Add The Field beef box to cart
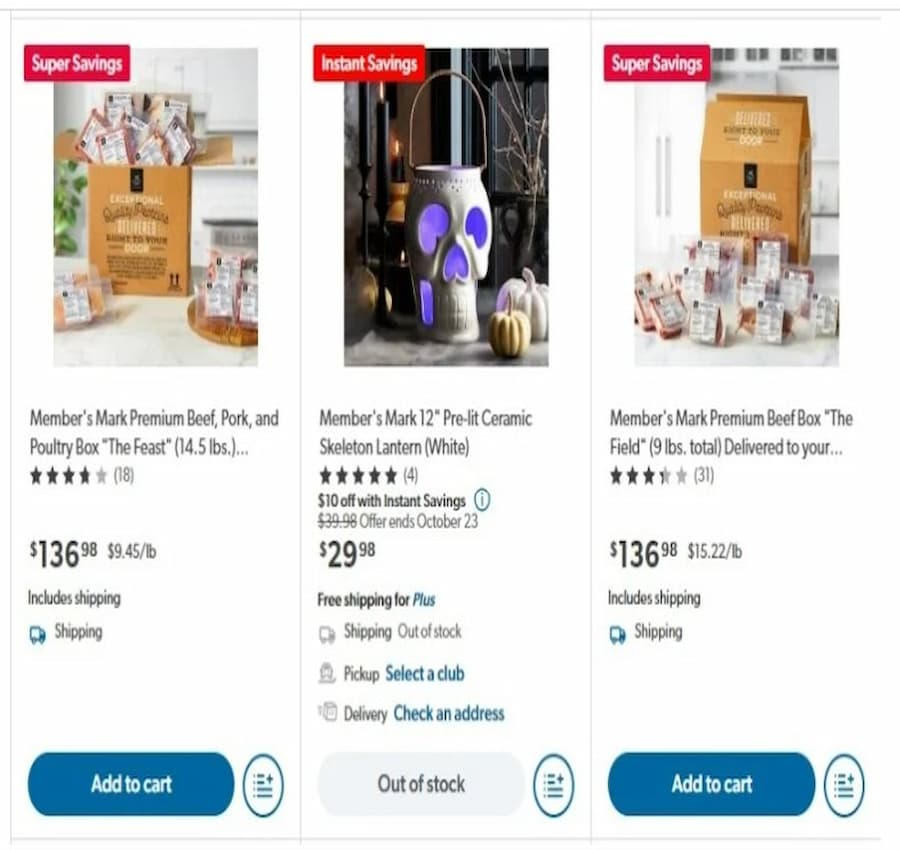 (x=711, y=784)
